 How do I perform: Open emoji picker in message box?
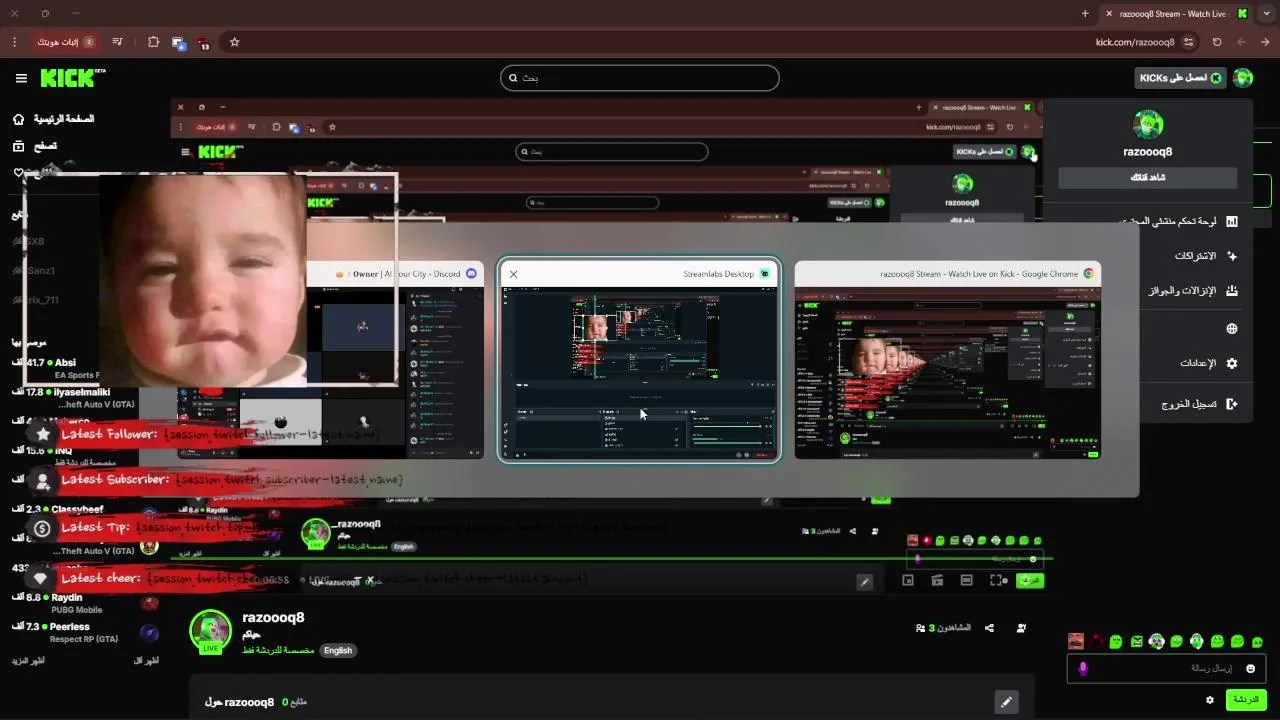tap(1250, 668)
